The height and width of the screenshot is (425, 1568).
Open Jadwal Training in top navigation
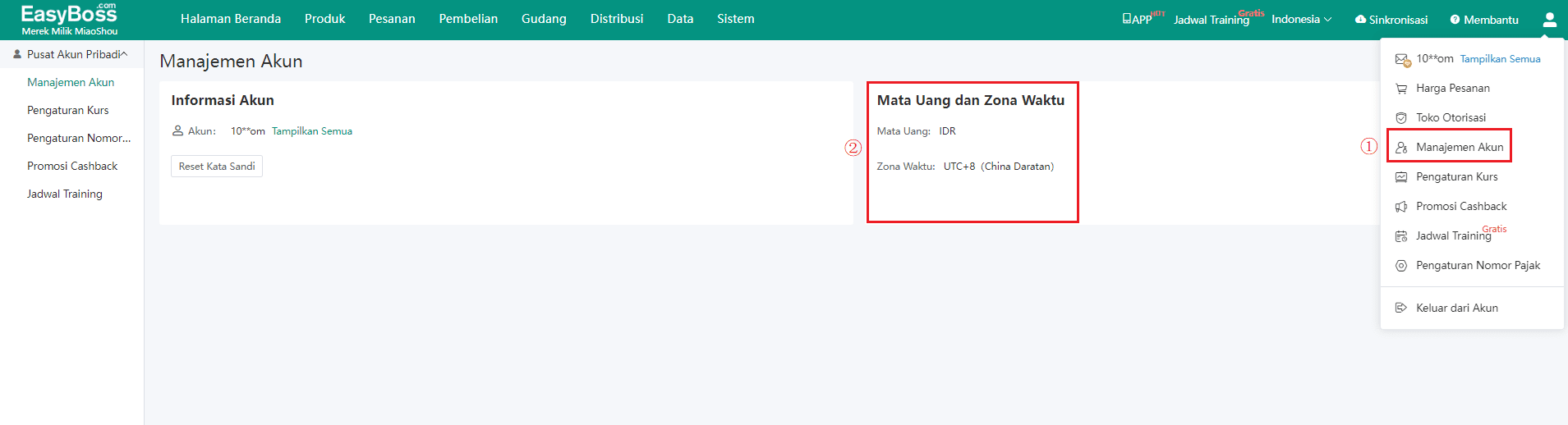coord(1211,21)
